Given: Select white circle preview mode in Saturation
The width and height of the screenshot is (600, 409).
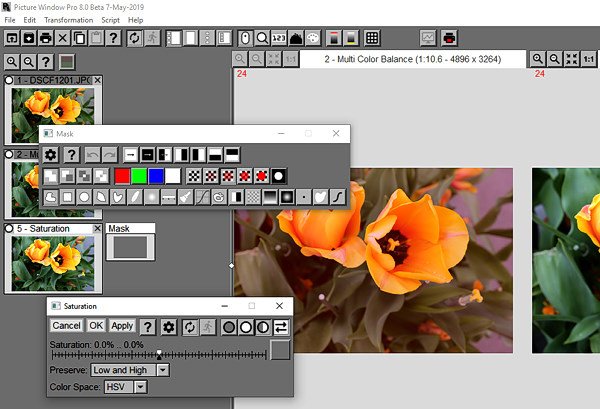Looking at the screenshot, I should click(x=246, y=327).
